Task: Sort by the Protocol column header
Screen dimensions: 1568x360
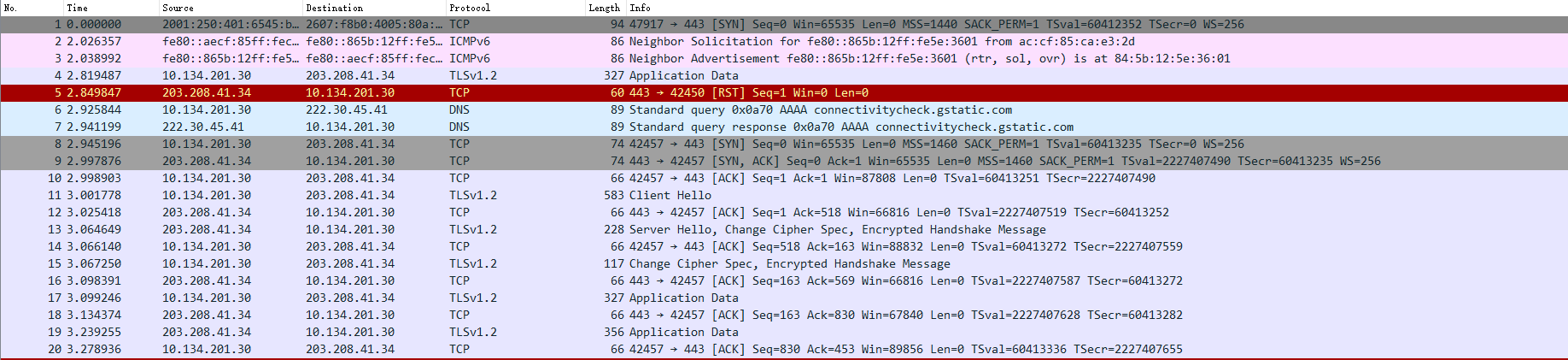Action: [x=514, y=8]
